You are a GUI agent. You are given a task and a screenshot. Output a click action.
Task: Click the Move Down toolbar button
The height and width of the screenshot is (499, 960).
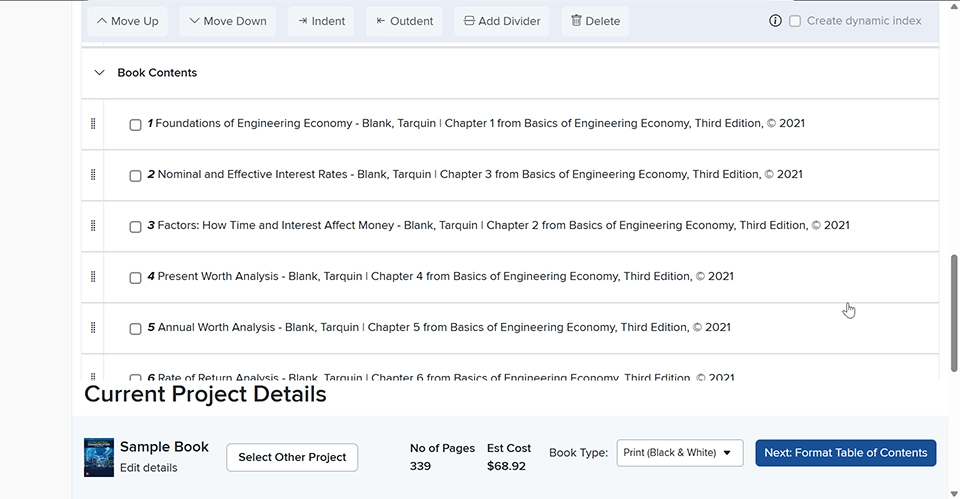228,21
